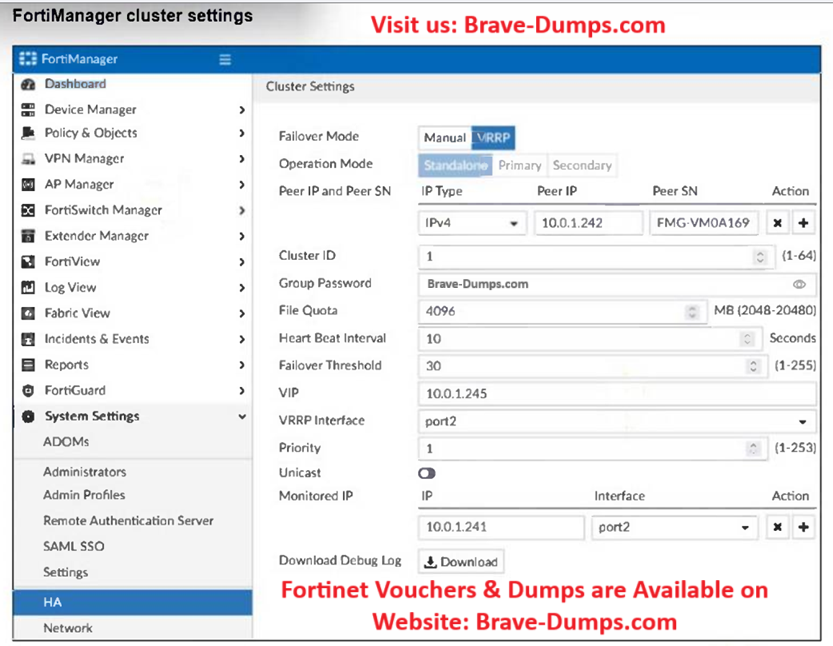Remove the peer IP row with X icon
Viewport: 833px width, 646px height.
tap(778, 222)
